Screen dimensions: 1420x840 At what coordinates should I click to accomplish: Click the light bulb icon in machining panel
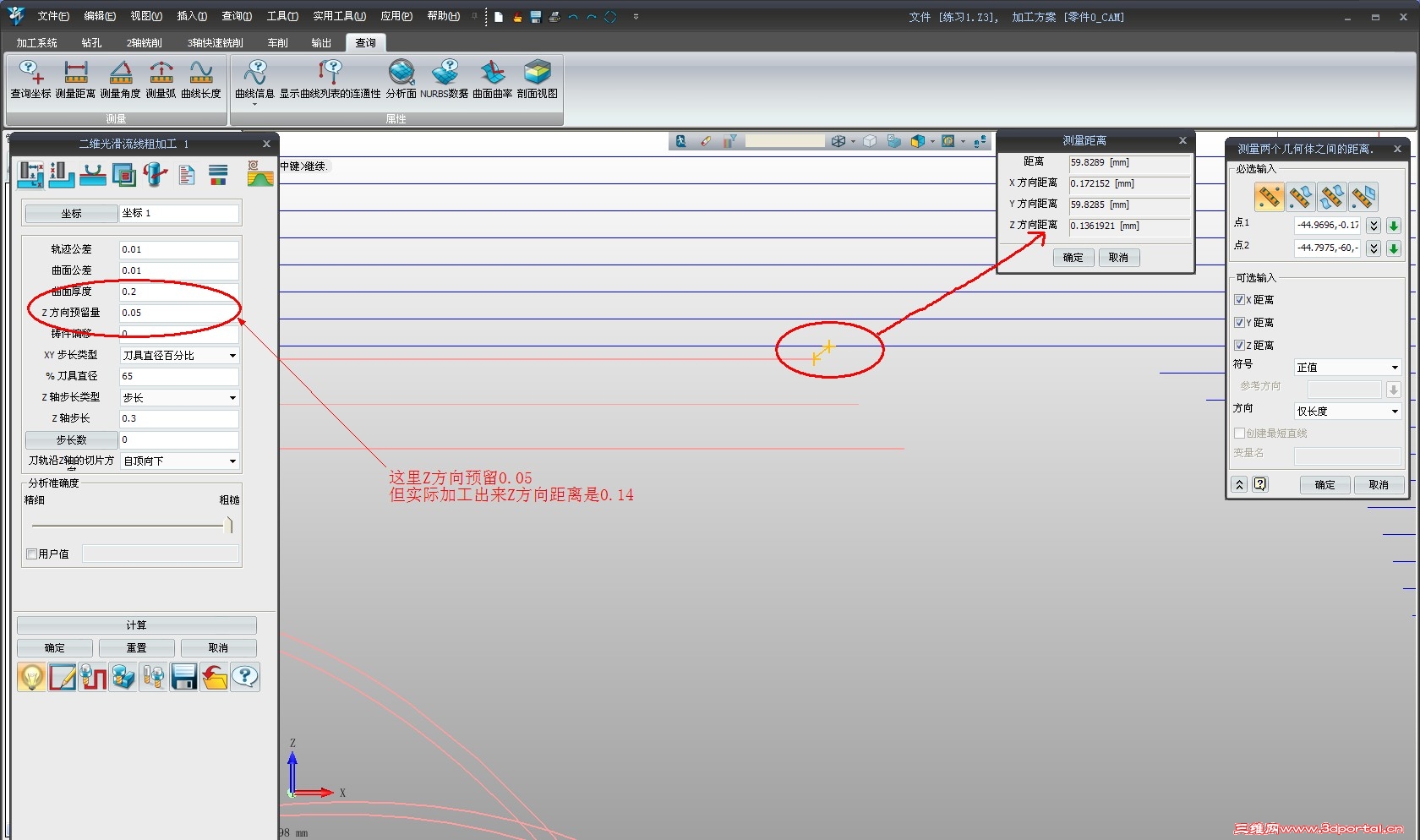click(31, 677)
